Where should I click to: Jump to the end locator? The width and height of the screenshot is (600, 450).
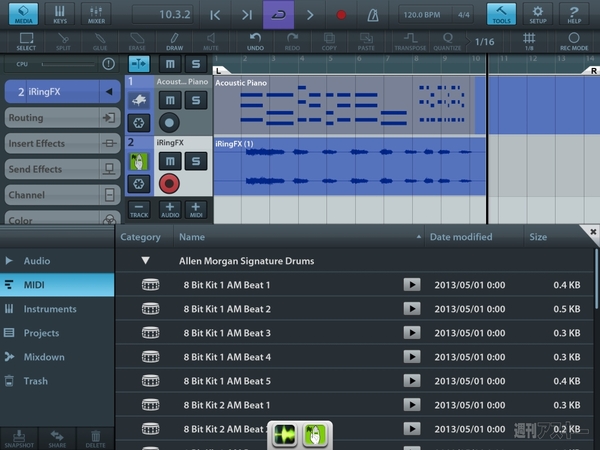(x=247, y=15)
